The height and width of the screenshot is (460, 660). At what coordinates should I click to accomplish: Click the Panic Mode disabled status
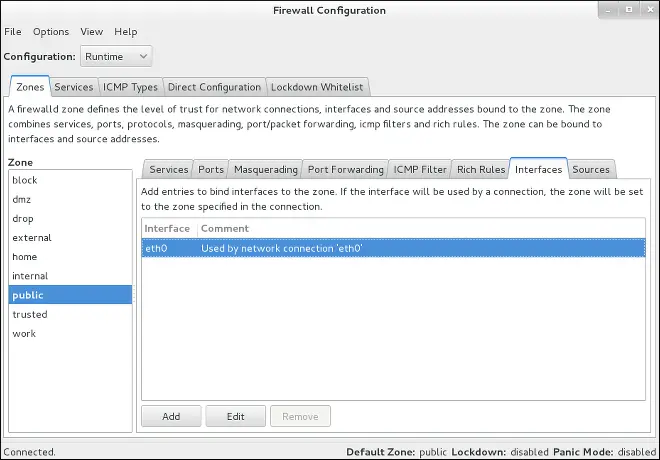tap(605, 452)
